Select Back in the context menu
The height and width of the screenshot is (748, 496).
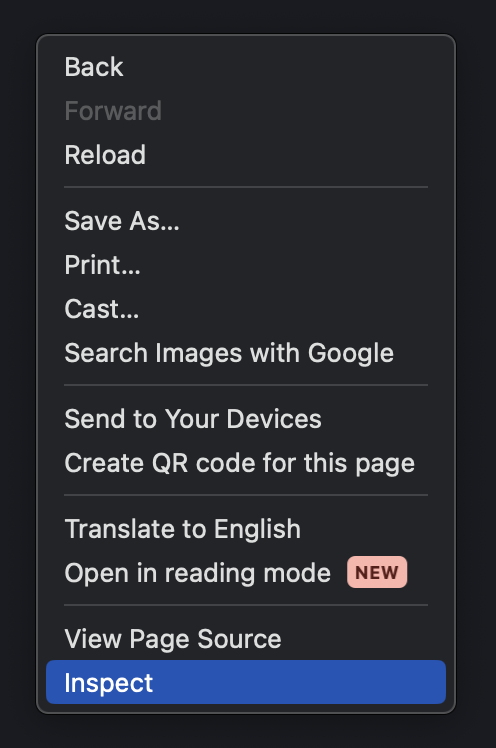tap(246, 67)
